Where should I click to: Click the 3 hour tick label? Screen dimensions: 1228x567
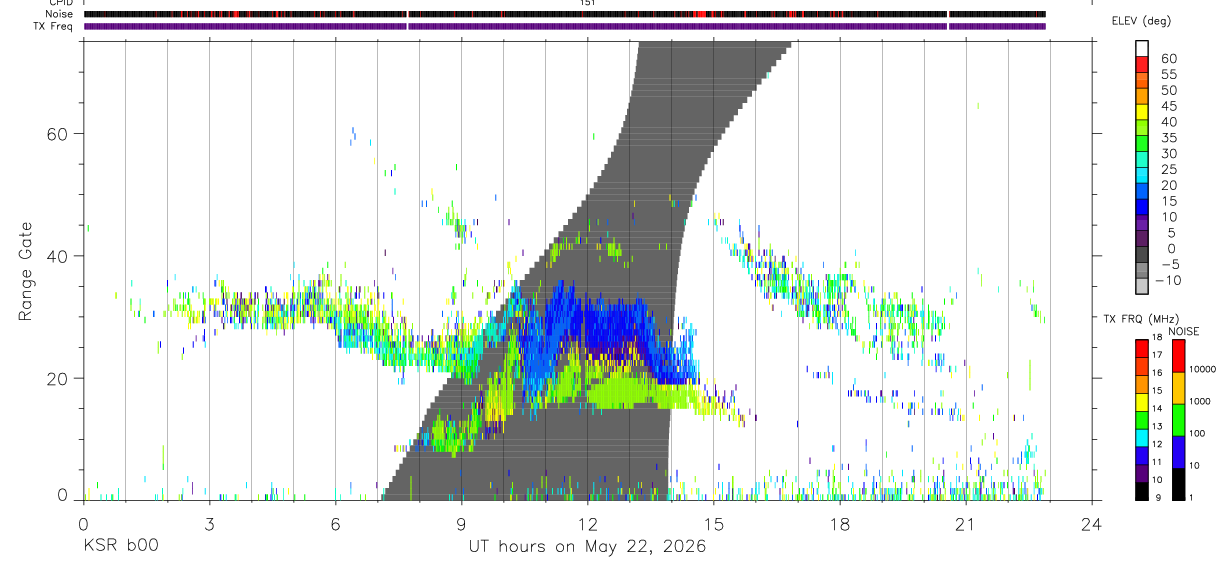[x=209, y=524]
